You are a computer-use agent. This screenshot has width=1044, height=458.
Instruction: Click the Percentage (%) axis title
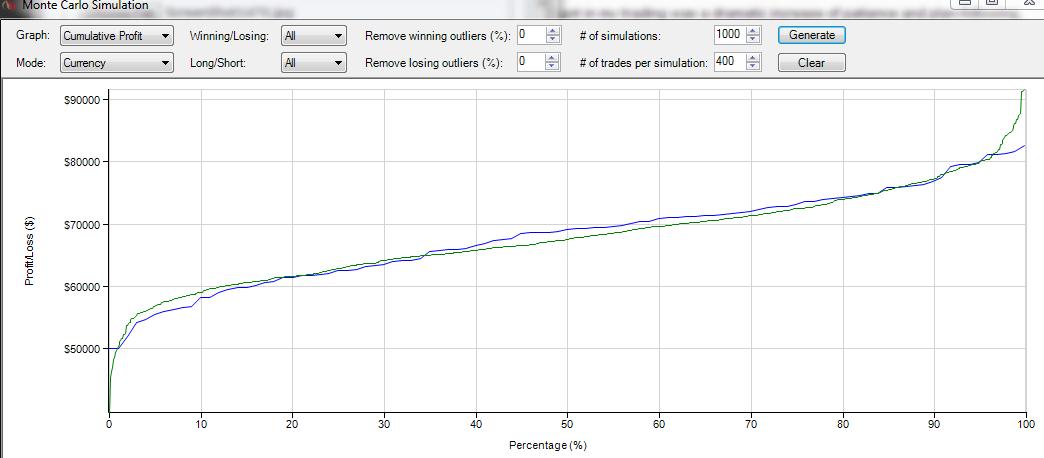548,445
